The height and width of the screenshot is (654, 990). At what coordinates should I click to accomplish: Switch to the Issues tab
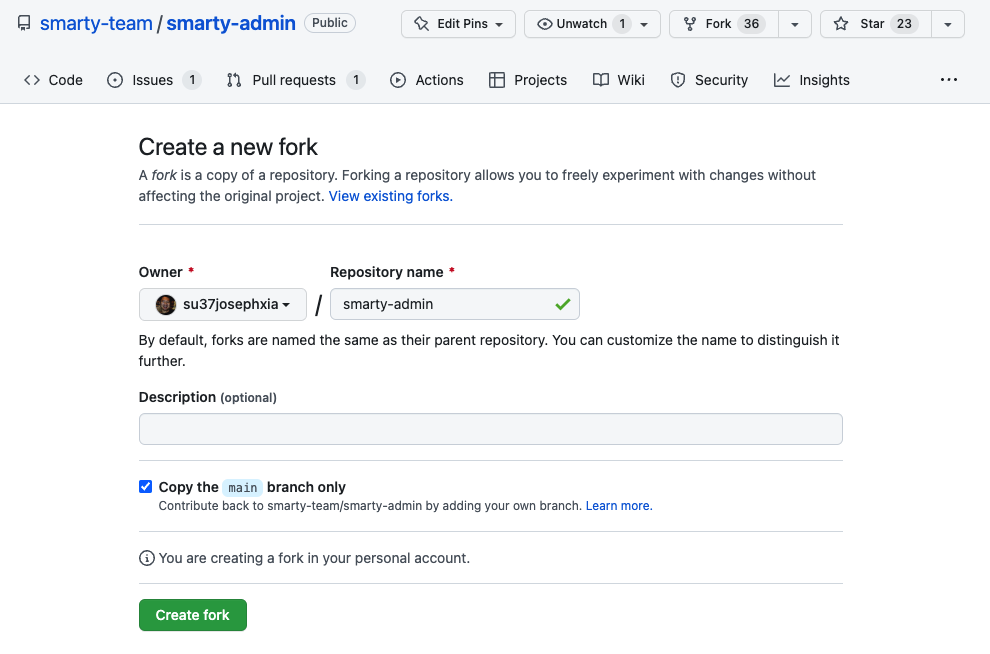pos(153,80)
